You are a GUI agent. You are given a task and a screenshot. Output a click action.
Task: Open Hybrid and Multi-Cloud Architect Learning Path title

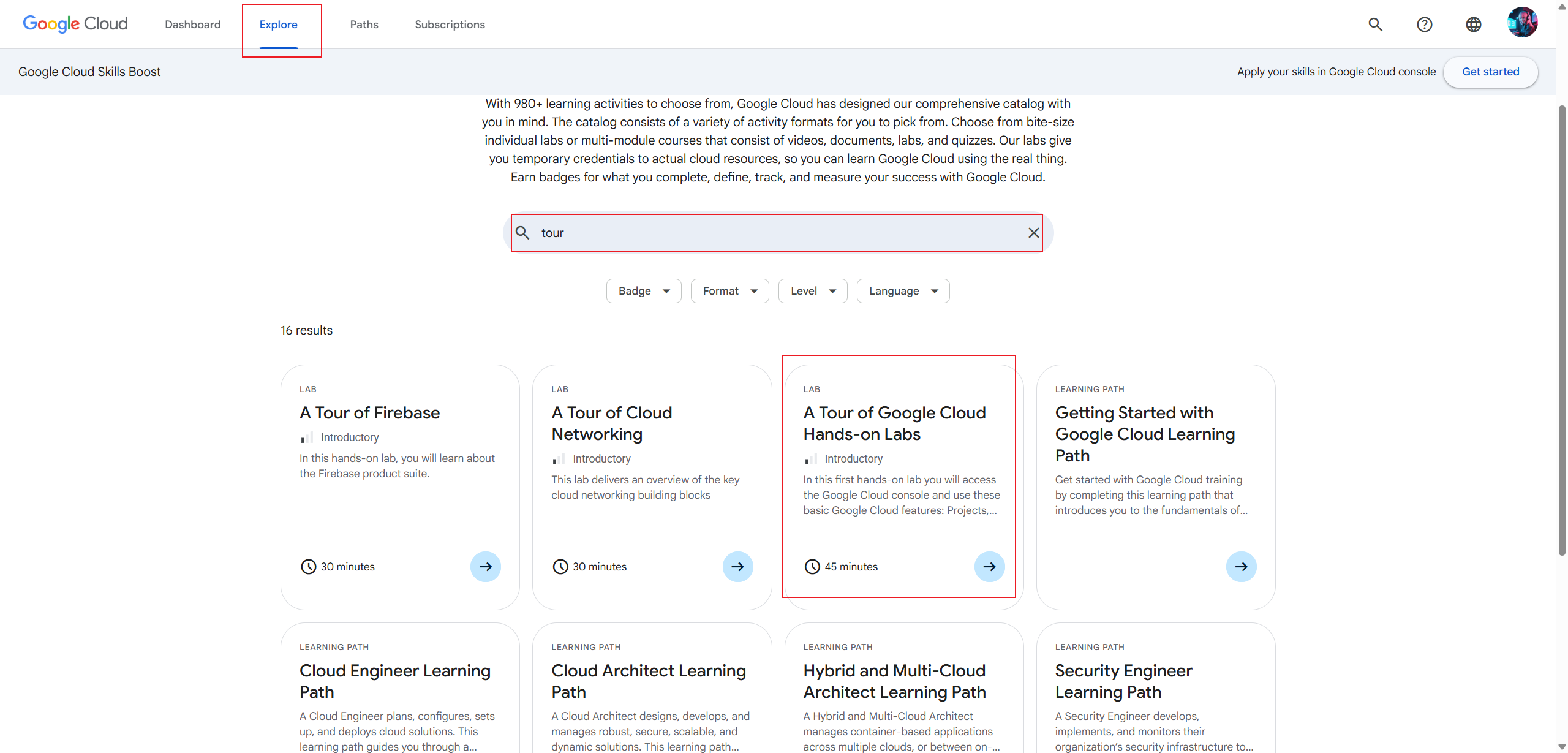point(895,681)
